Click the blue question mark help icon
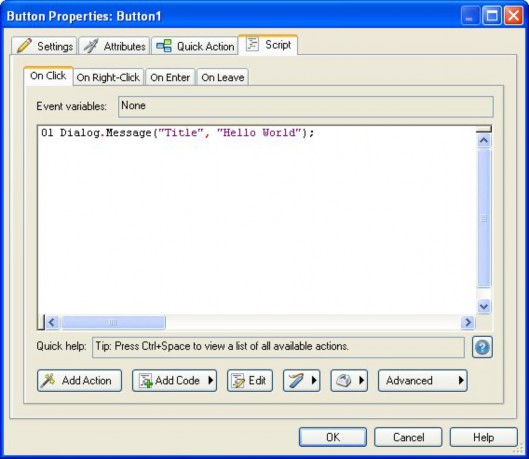 [482, 347]
